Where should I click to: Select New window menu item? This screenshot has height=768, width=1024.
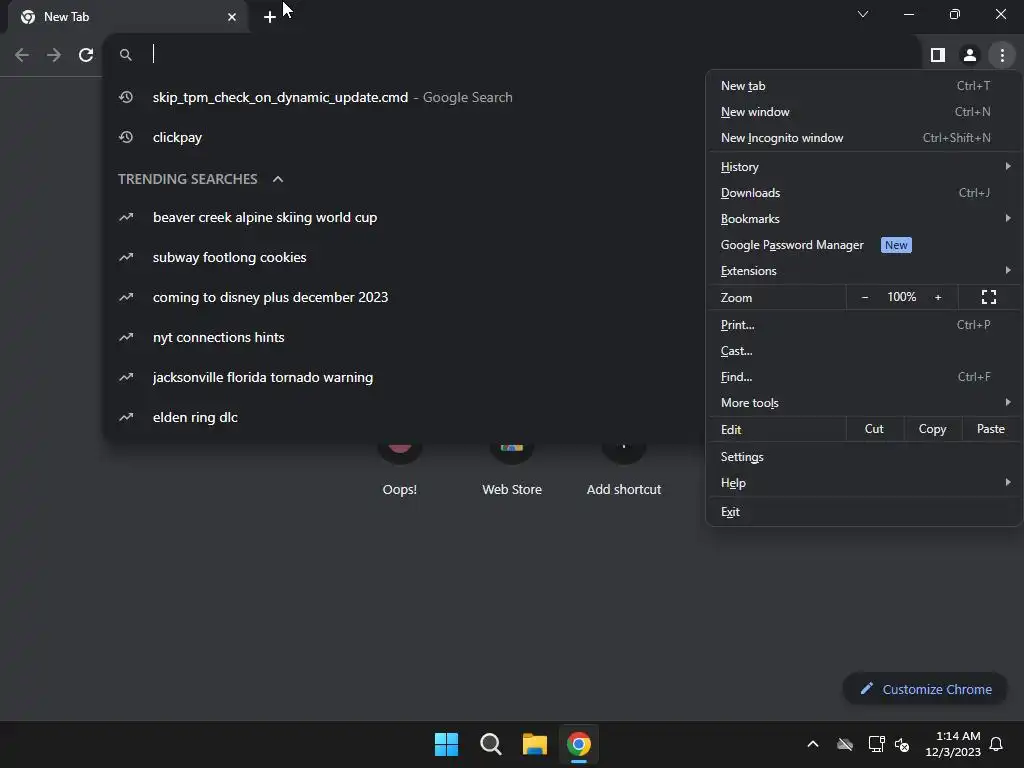point(864,112)
